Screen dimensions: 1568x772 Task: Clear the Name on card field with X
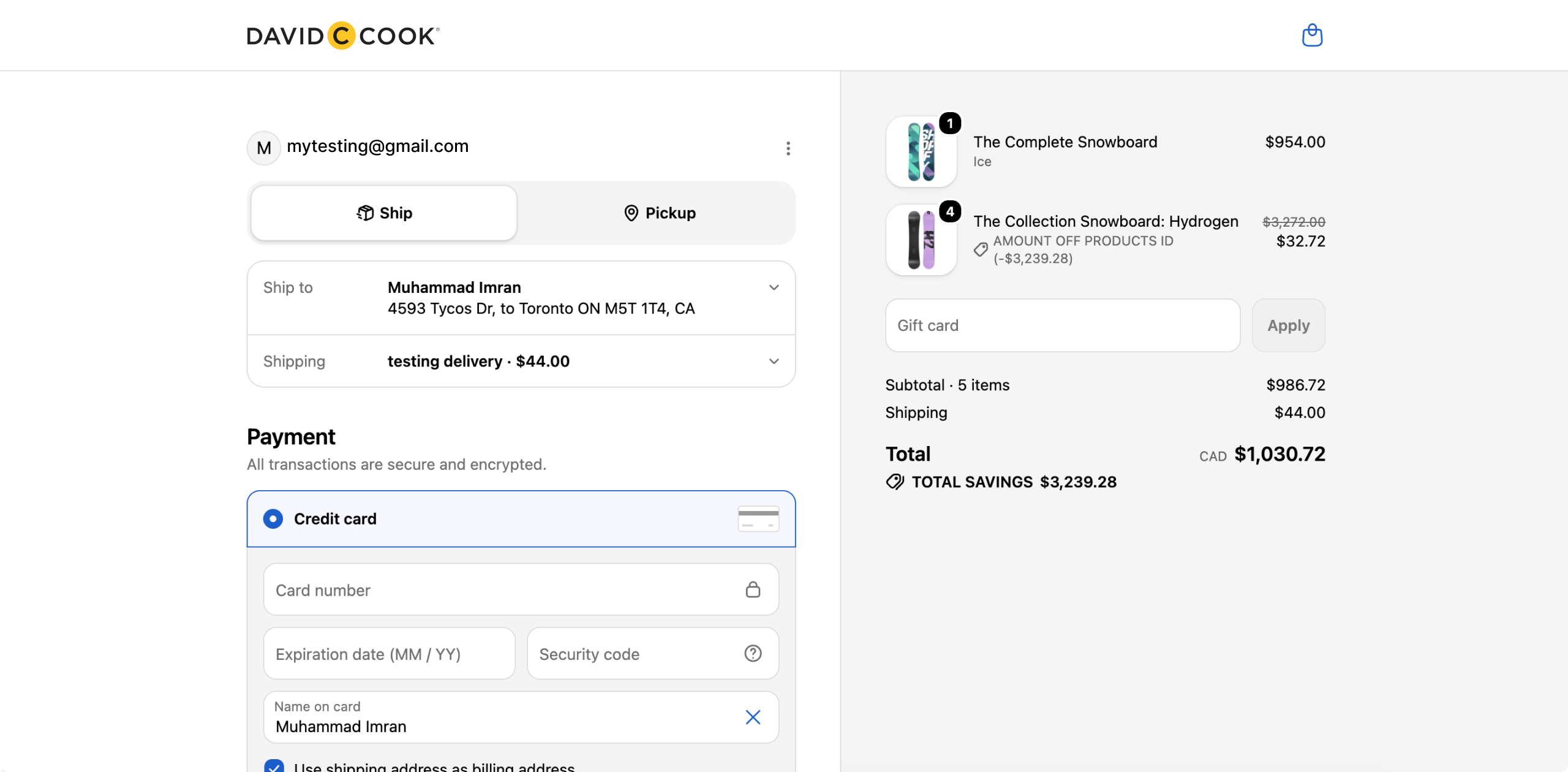click(x=753, y=717)
